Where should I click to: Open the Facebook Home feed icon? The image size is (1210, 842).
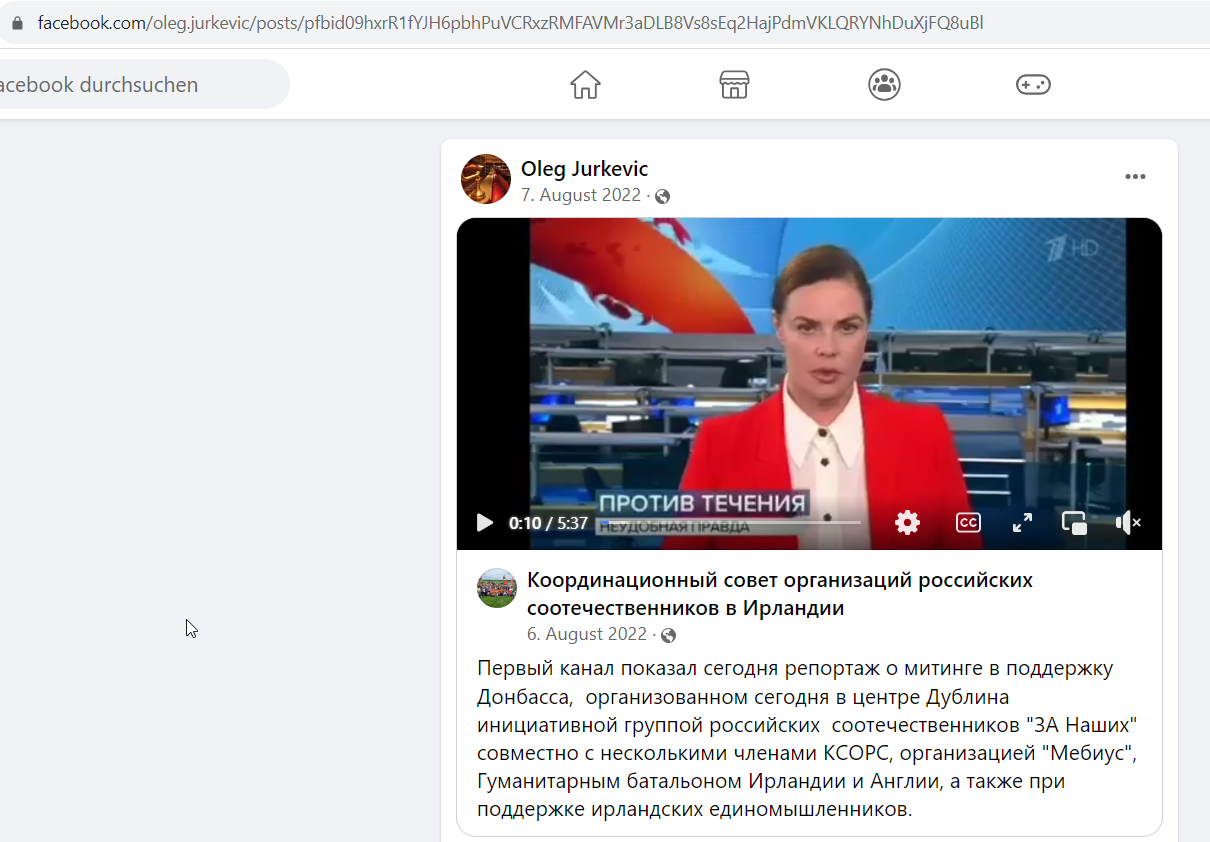pyautogui.click(x=585, y=85)
